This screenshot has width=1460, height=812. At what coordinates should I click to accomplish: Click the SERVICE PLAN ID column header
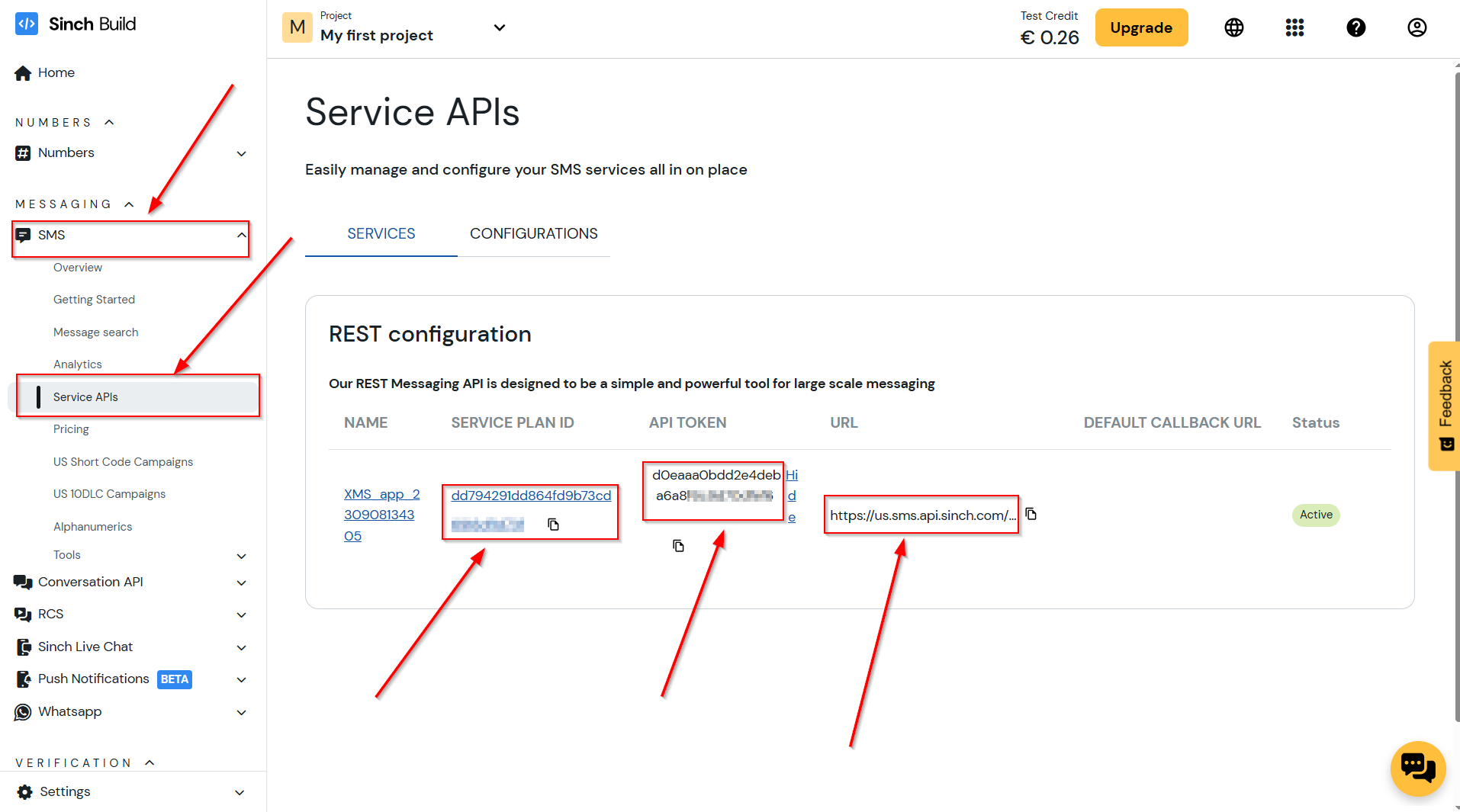[x=512, y=422]
